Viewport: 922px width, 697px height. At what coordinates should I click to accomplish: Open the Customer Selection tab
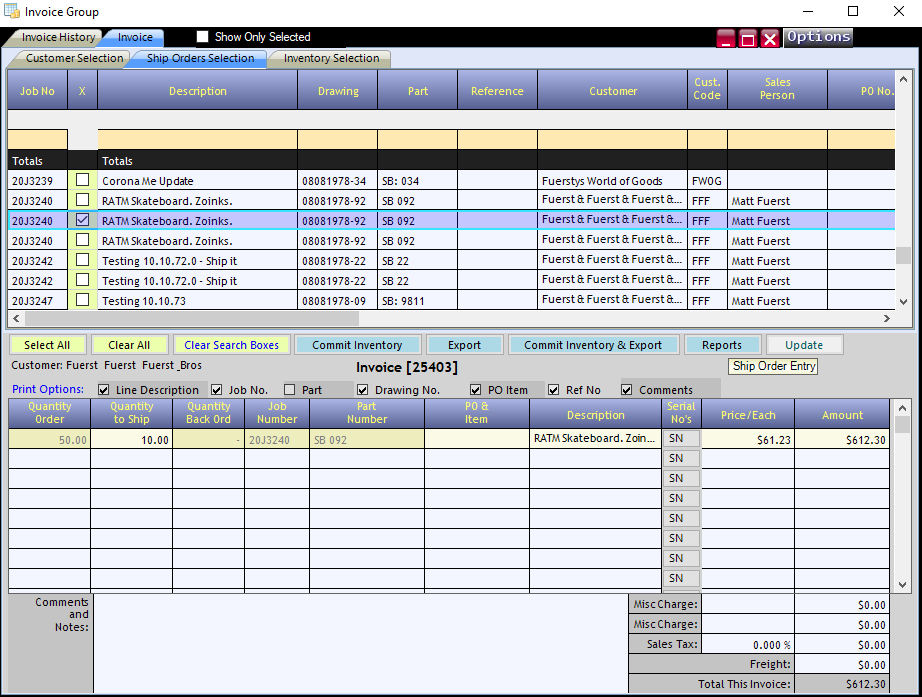click(x=74, y=58)
